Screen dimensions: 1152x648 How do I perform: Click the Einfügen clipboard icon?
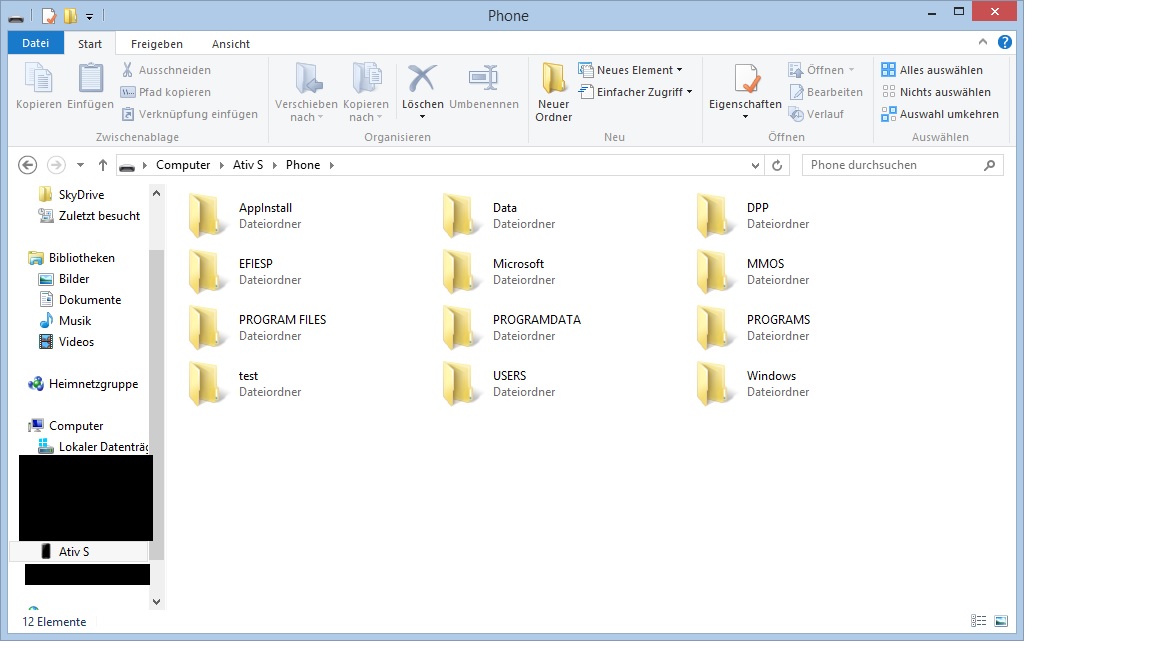click(90, 79)
